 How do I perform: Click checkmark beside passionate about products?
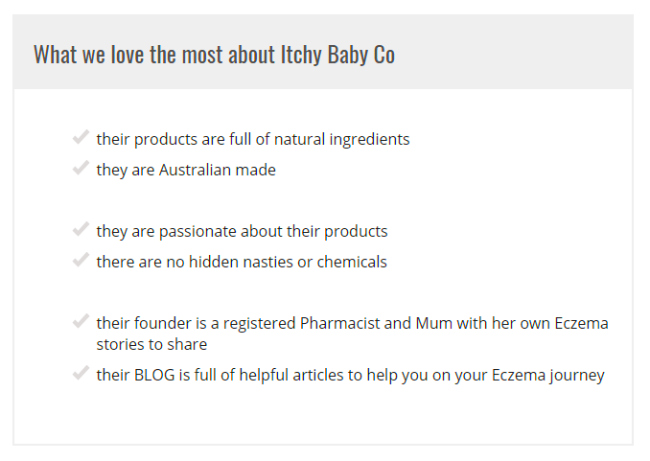(x=81, y=229)
